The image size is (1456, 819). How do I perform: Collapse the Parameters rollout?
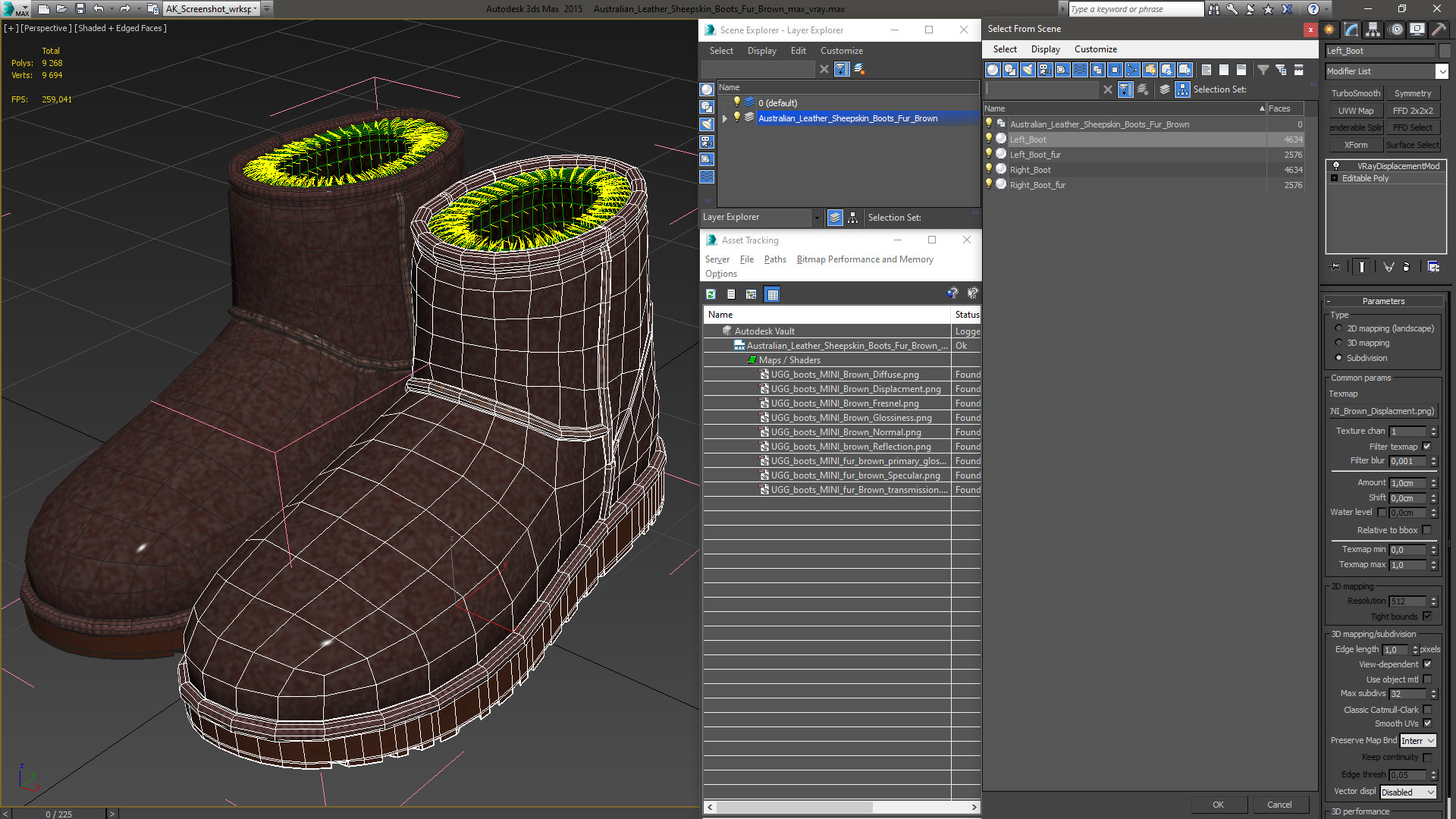1383,301
